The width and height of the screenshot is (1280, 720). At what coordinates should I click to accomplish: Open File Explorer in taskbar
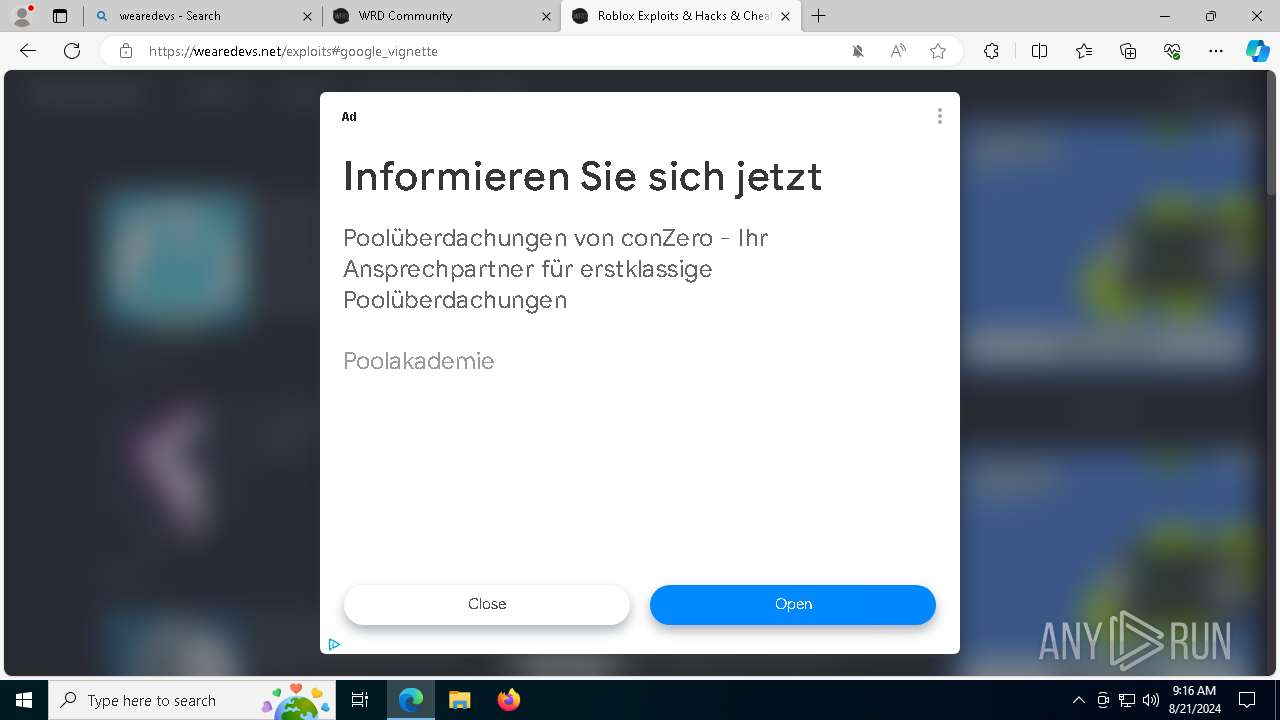click(459, 700)
